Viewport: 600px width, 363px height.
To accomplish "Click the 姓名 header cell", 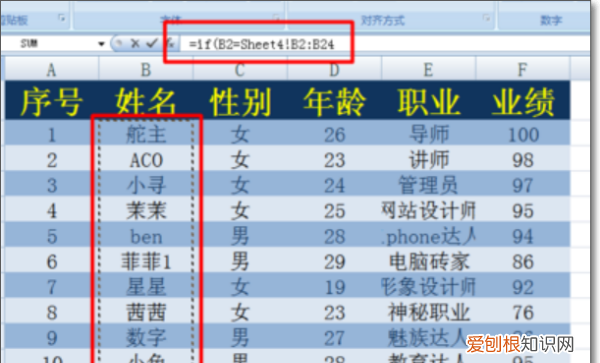I will click(146, 101).
